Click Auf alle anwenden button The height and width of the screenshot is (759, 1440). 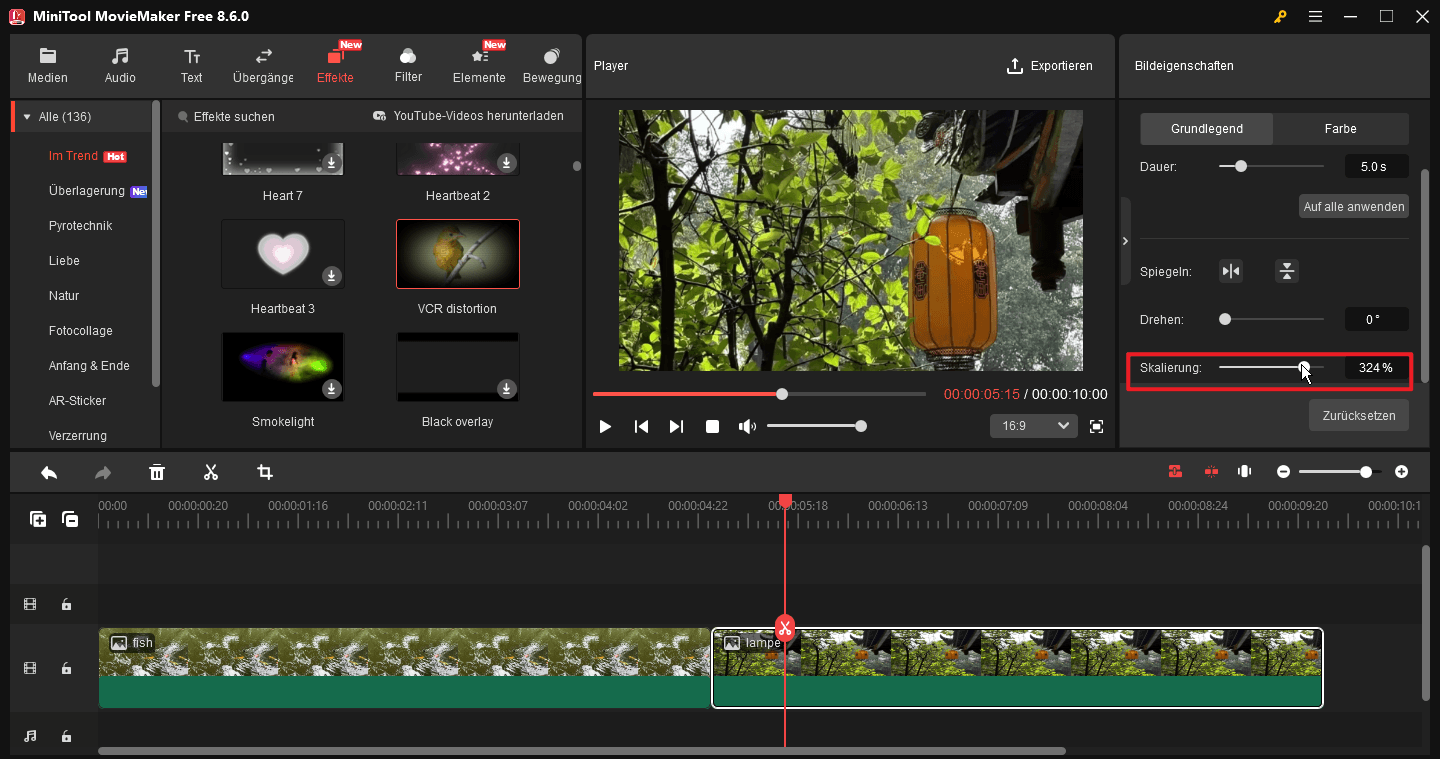pyautogui.click(x=1353, y=206)
